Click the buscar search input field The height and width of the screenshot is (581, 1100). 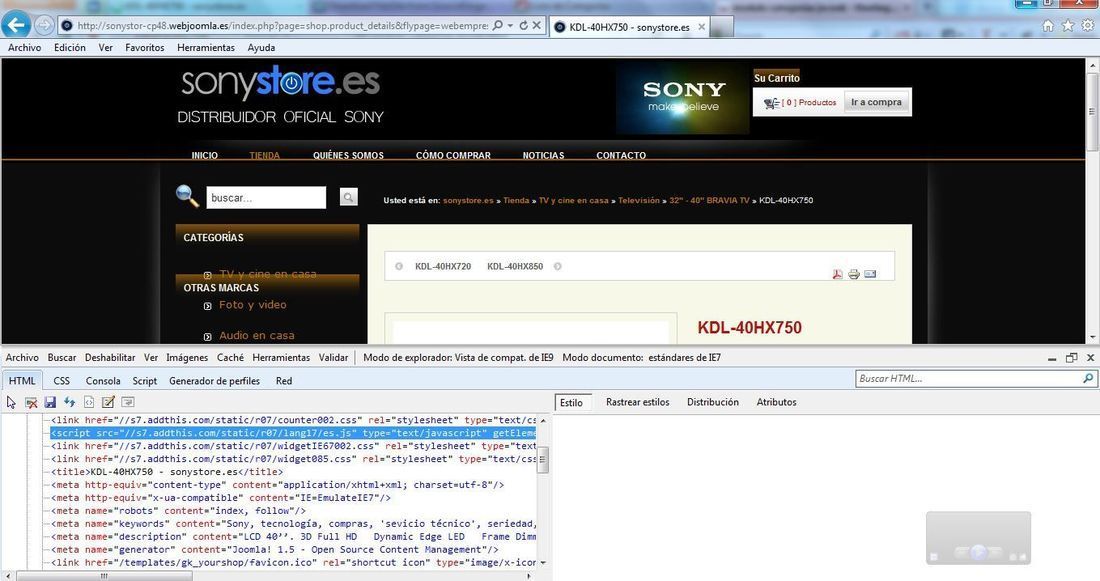tap(266, 198)
